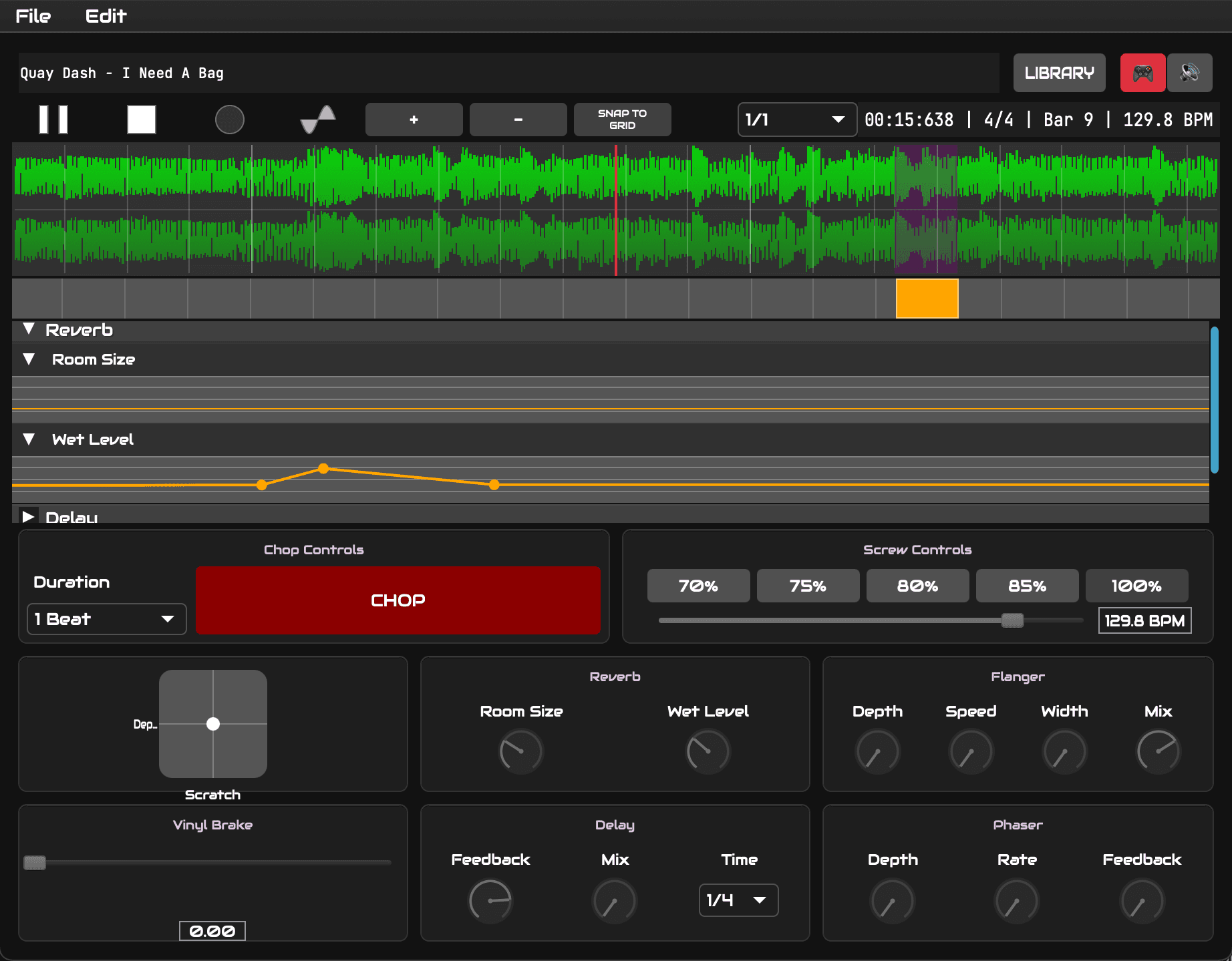The image size is (1232, 961).
Task: Click the Scratch XY pad center dot
Action: tap(213, 724)
